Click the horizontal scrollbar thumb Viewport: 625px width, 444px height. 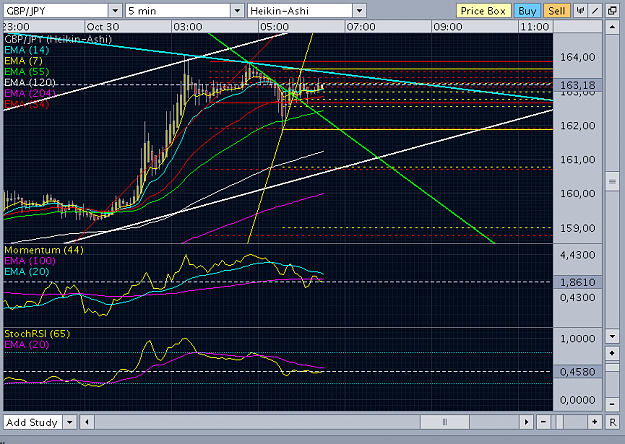445,422
